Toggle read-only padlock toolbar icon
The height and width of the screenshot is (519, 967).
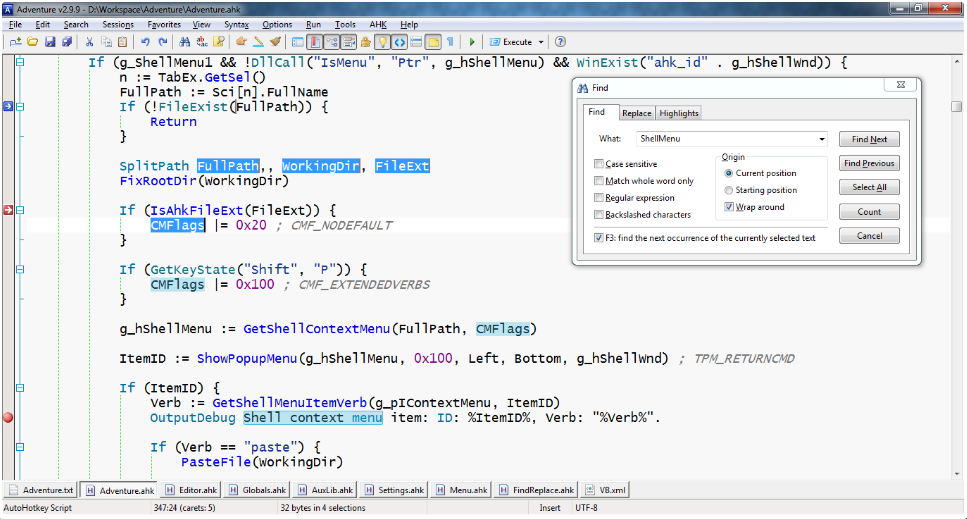click(366, 42)
